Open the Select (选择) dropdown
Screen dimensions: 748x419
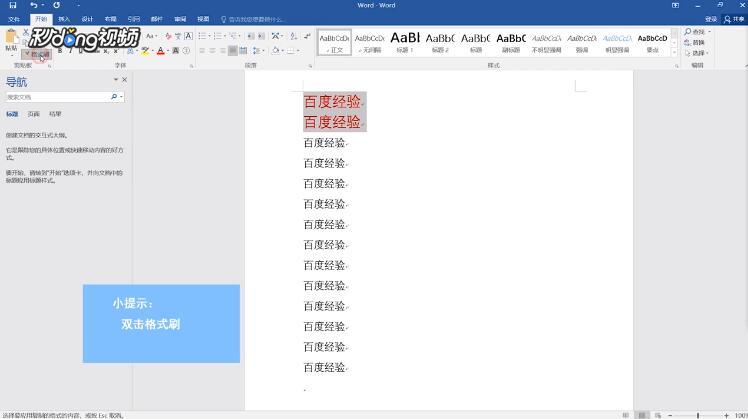click(x=697, y=53)
